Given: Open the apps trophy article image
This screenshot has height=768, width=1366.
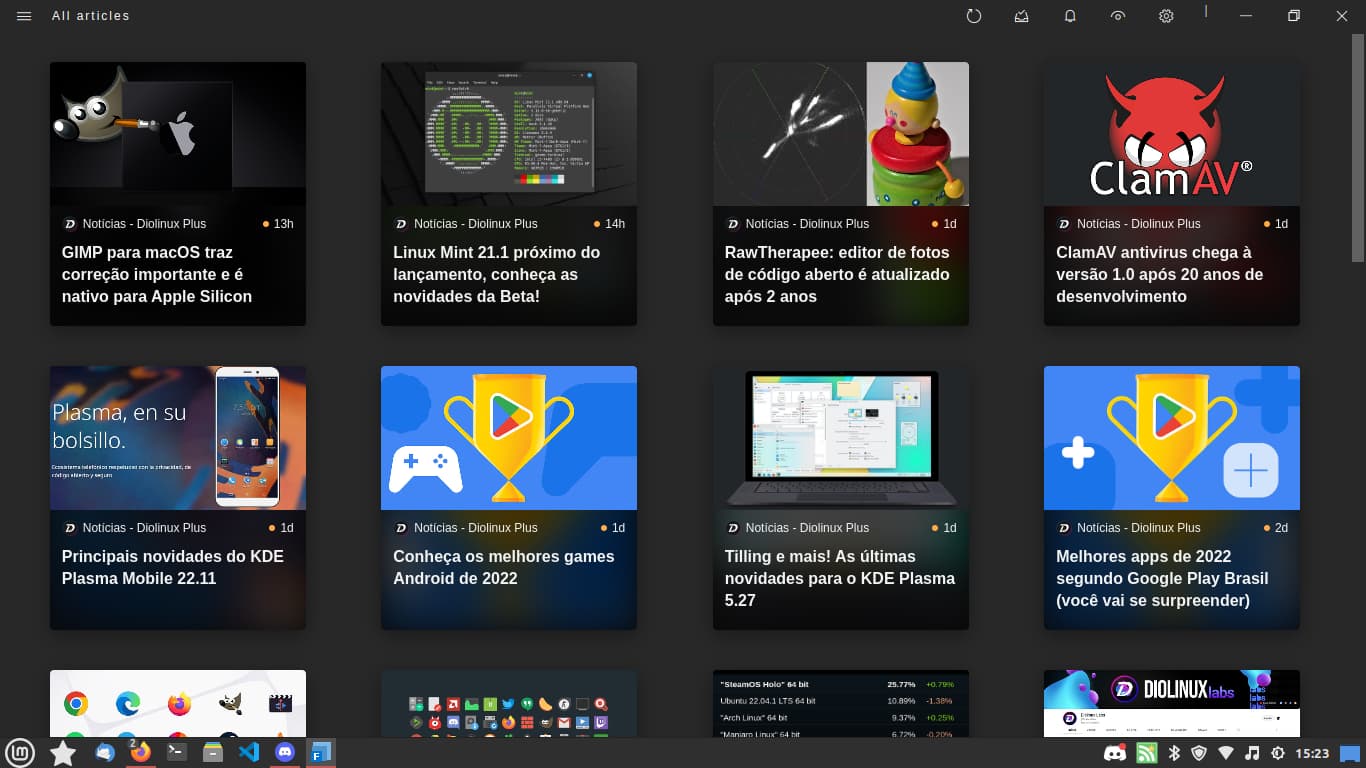Looking at the screenshot, I should coord(1172,438).
